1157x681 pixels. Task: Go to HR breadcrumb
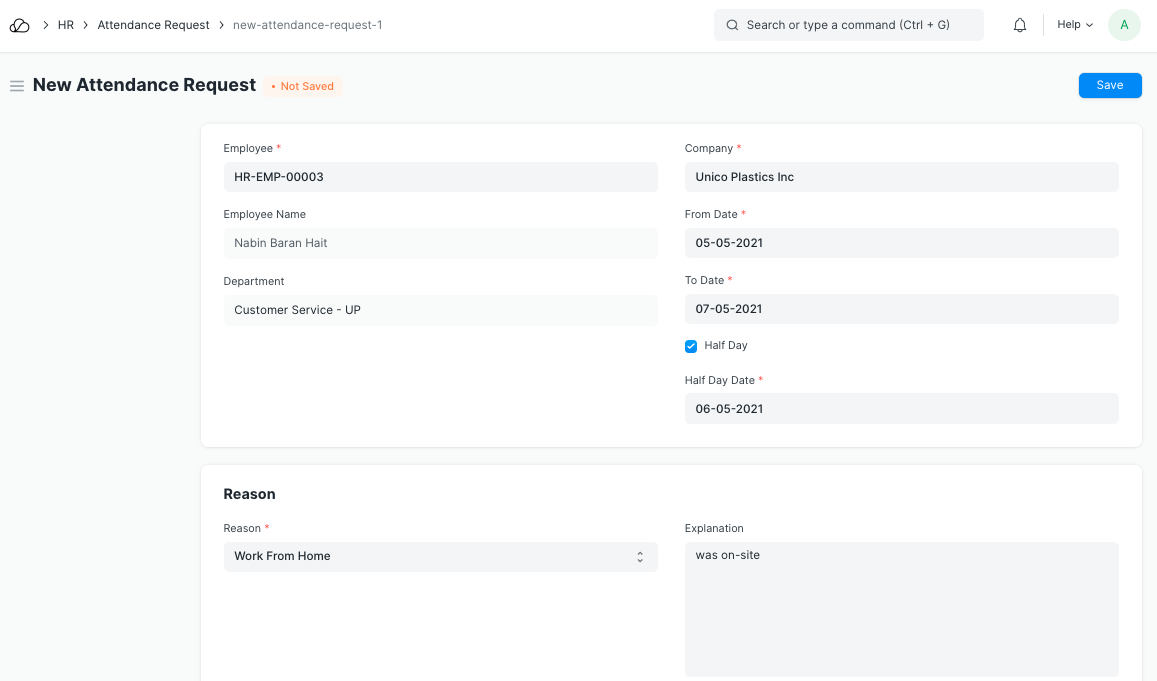66,25
